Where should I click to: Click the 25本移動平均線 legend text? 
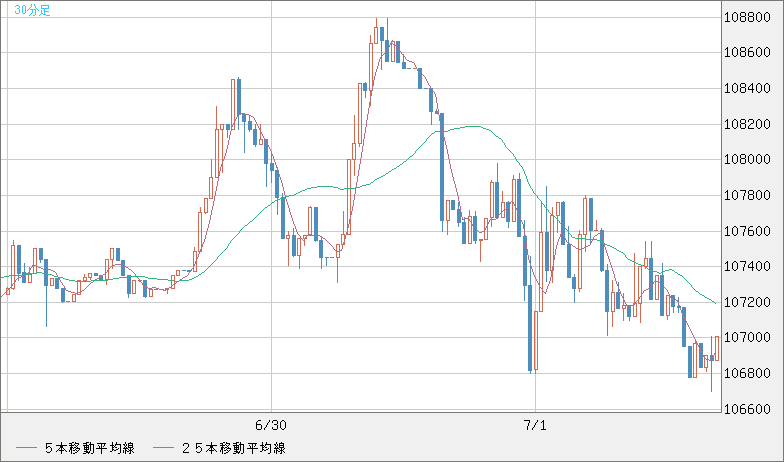(233, 448)
